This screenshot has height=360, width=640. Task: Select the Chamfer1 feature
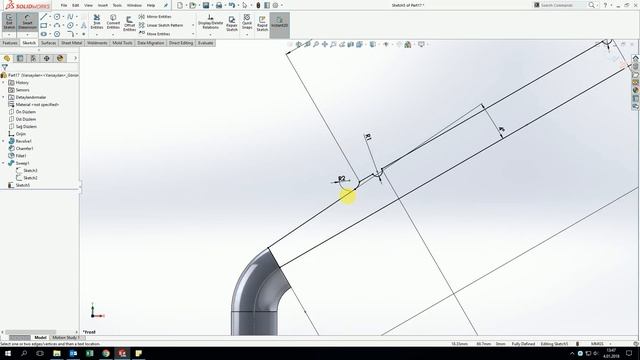pos(21,149)
